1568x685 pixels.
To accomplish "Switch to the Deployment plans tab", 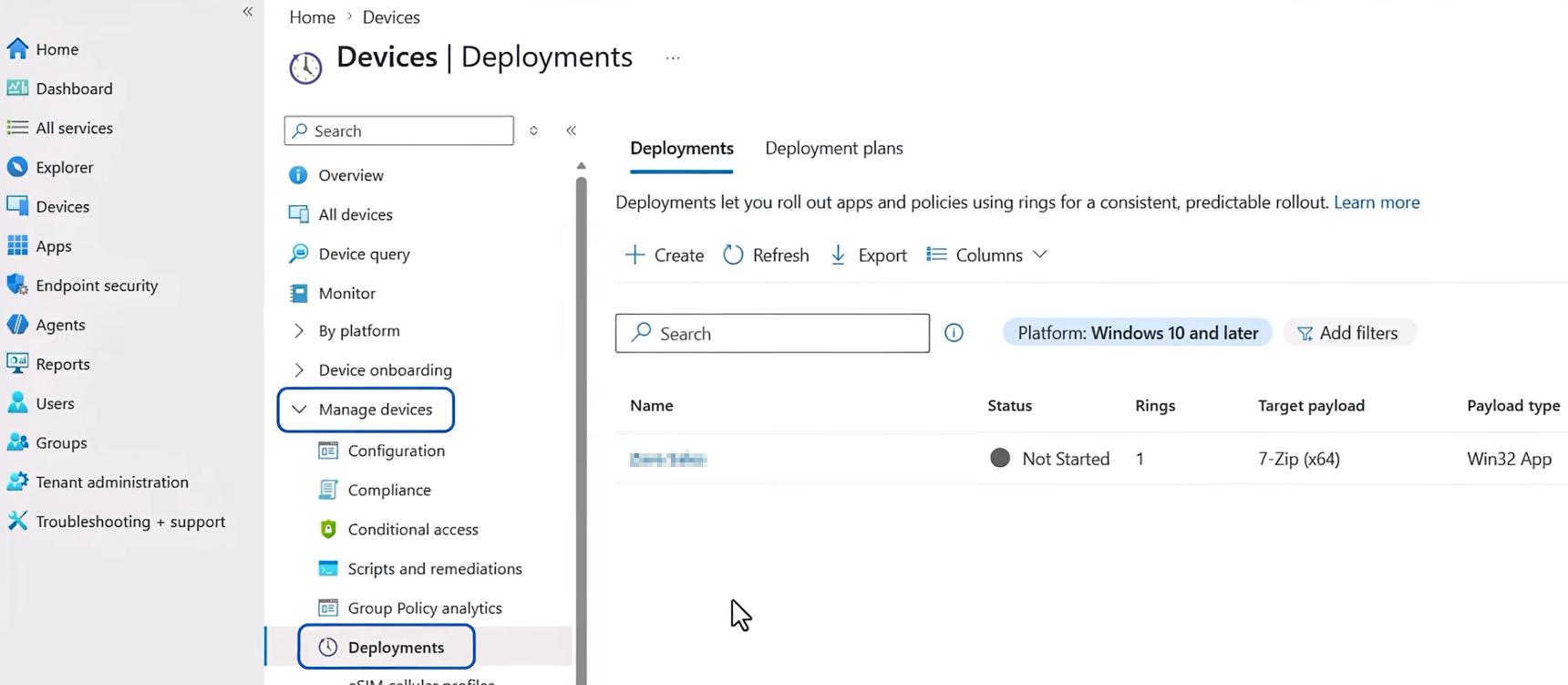I will (x=834, y=148).
